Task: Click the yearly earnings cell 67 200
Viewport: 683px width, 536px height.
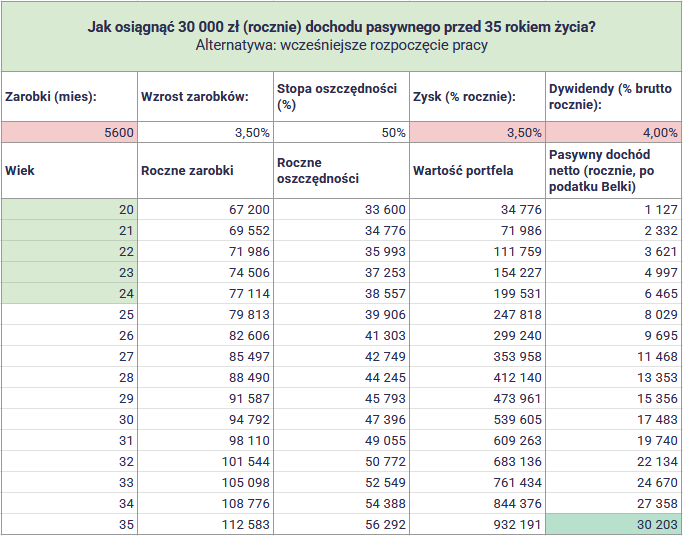Action: [205, 209]
